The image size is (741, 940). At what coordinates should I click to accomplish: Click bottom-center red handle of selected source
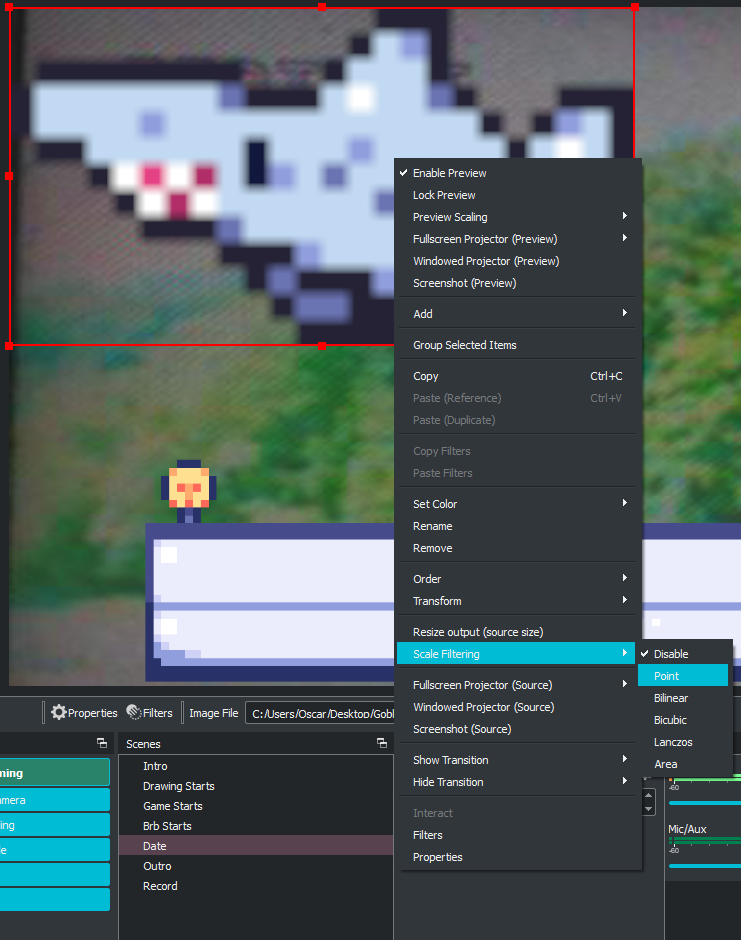[x=322, y=345]
